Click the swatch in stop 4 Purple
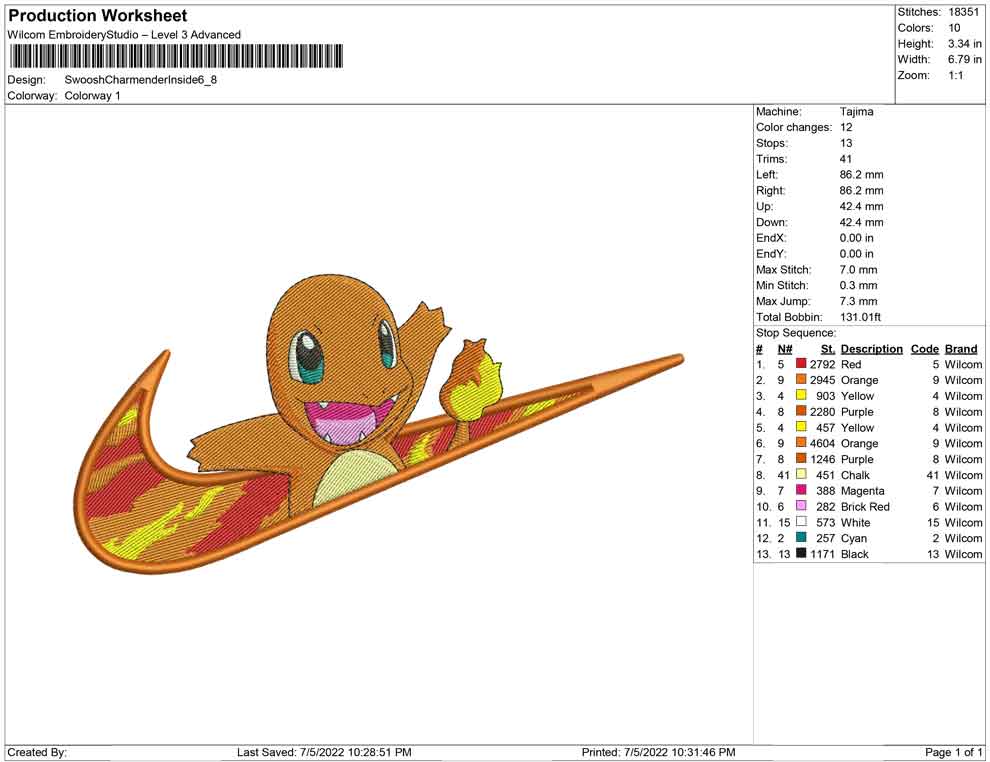This screenshot has width=990, height=762. [801, 411]
